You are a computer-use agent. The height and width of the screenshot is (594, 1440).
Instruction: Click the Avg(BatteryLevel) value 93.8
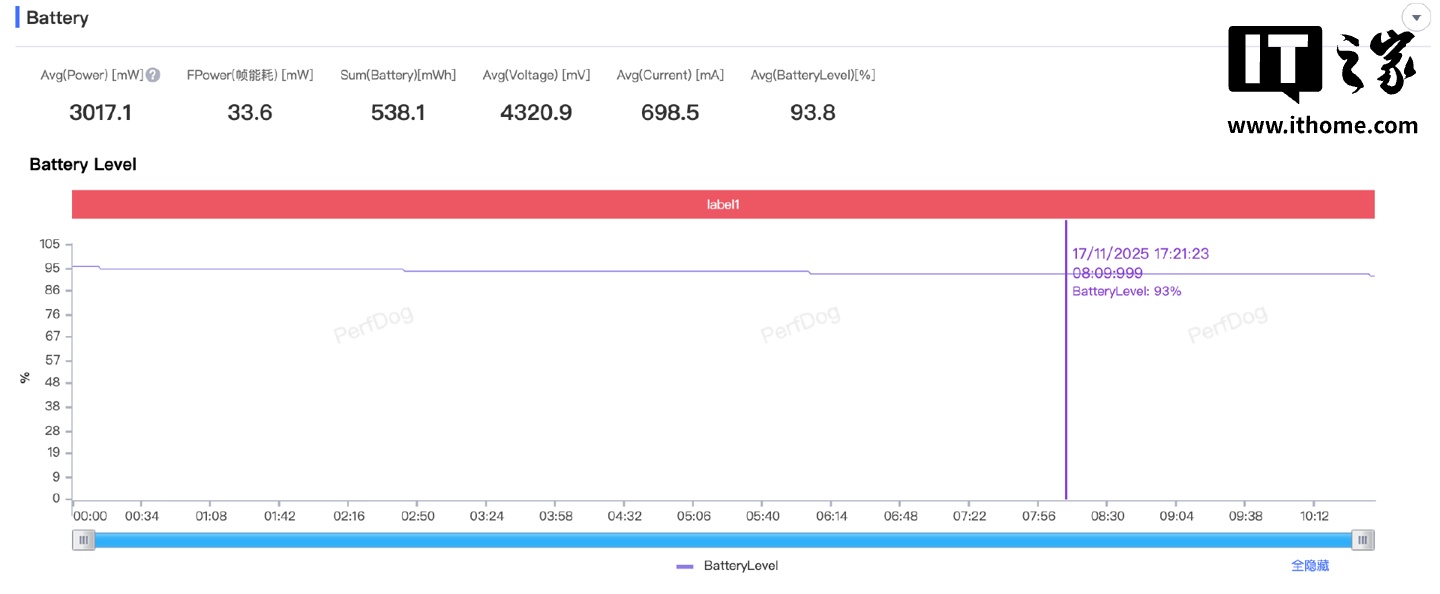812,112
